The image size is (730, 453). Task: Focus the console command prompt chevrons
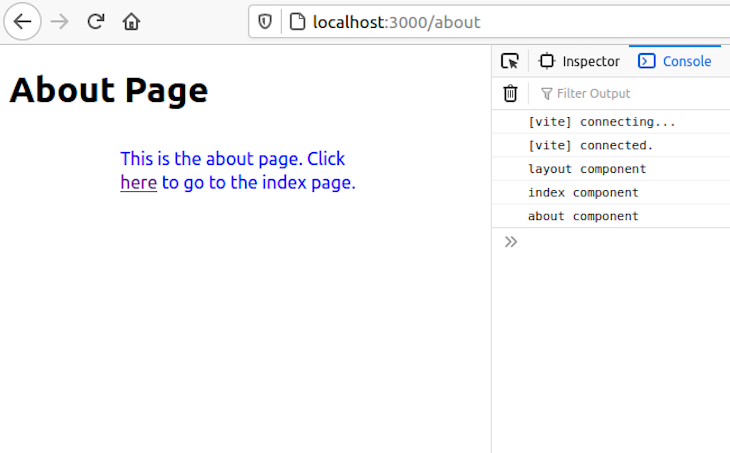click(511, 241)
